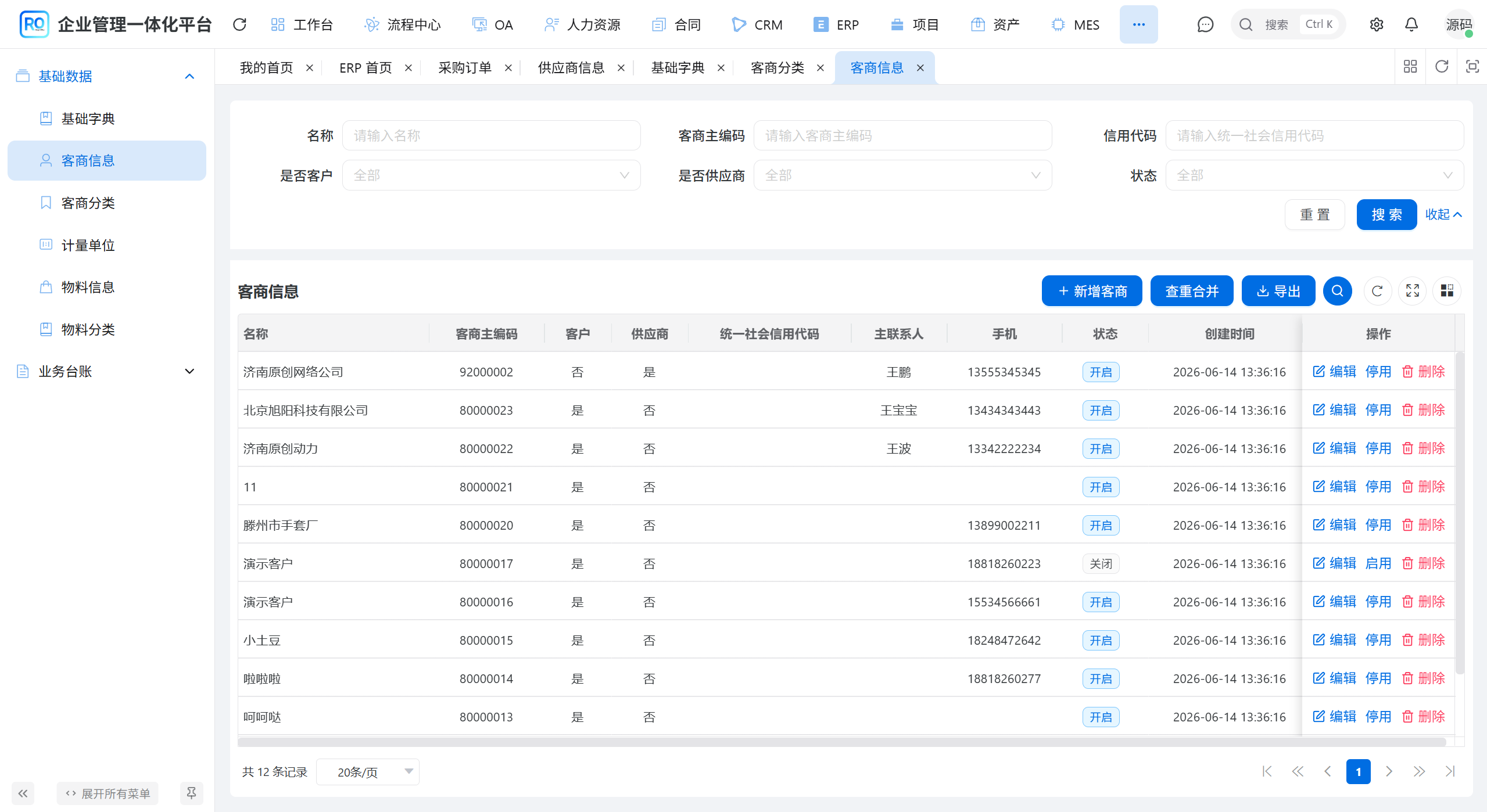The image size is (1487, 812).
Task: Focus the 信用代码 input field
Action: click(1314, 135)
